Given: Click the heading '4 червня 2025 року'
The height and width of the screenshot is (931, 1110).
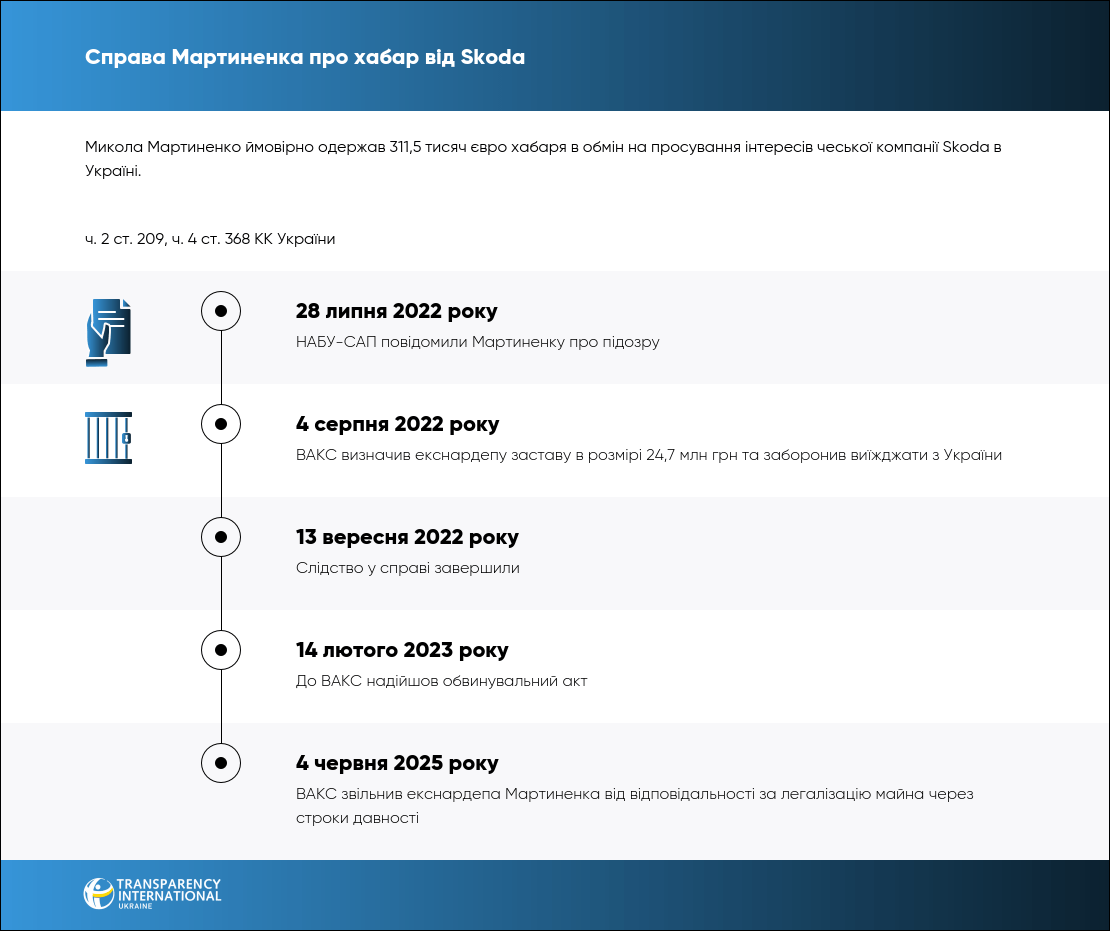Looking at the screenshot, I should (397, 763).
